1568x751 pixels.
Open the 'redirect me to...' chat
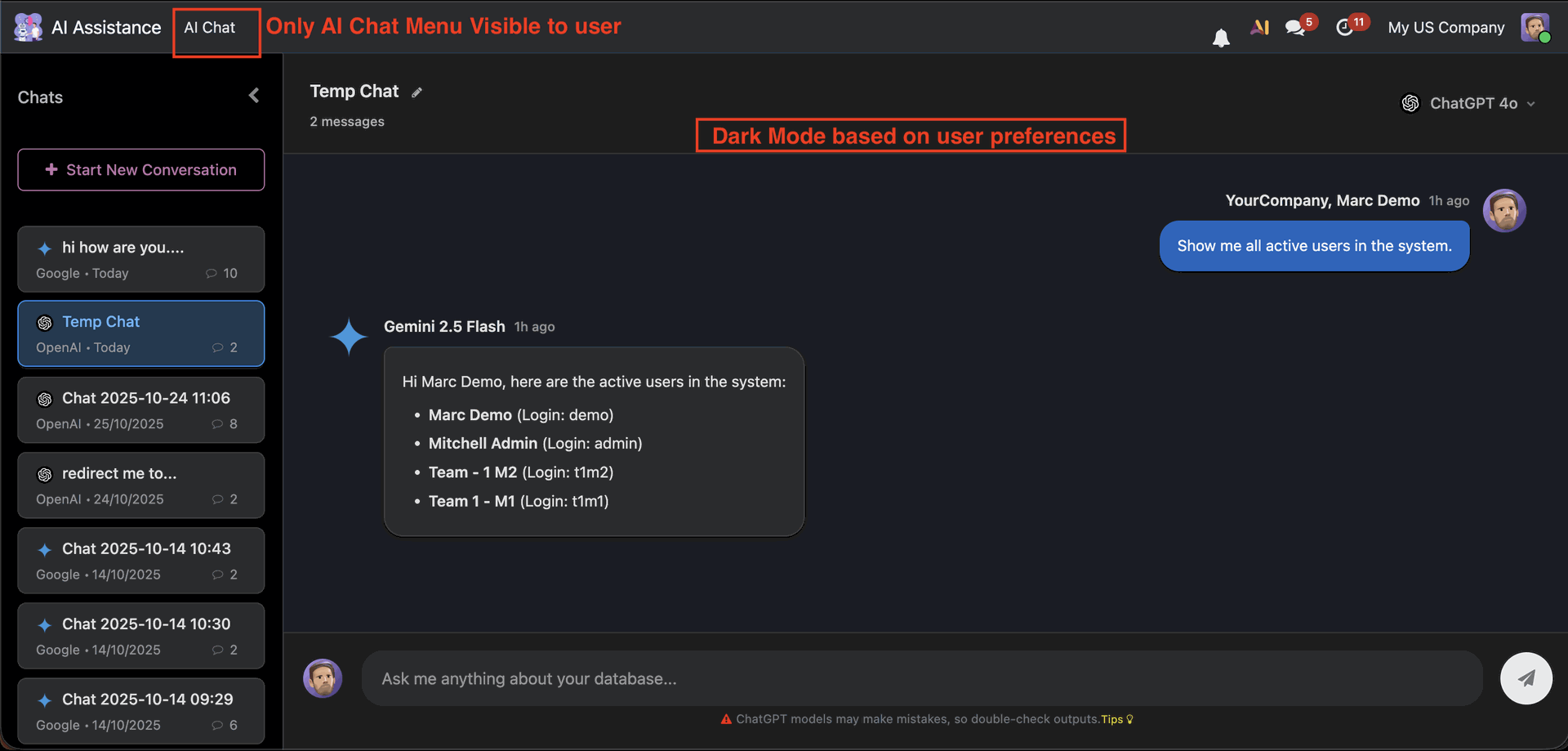pos(141,485)
